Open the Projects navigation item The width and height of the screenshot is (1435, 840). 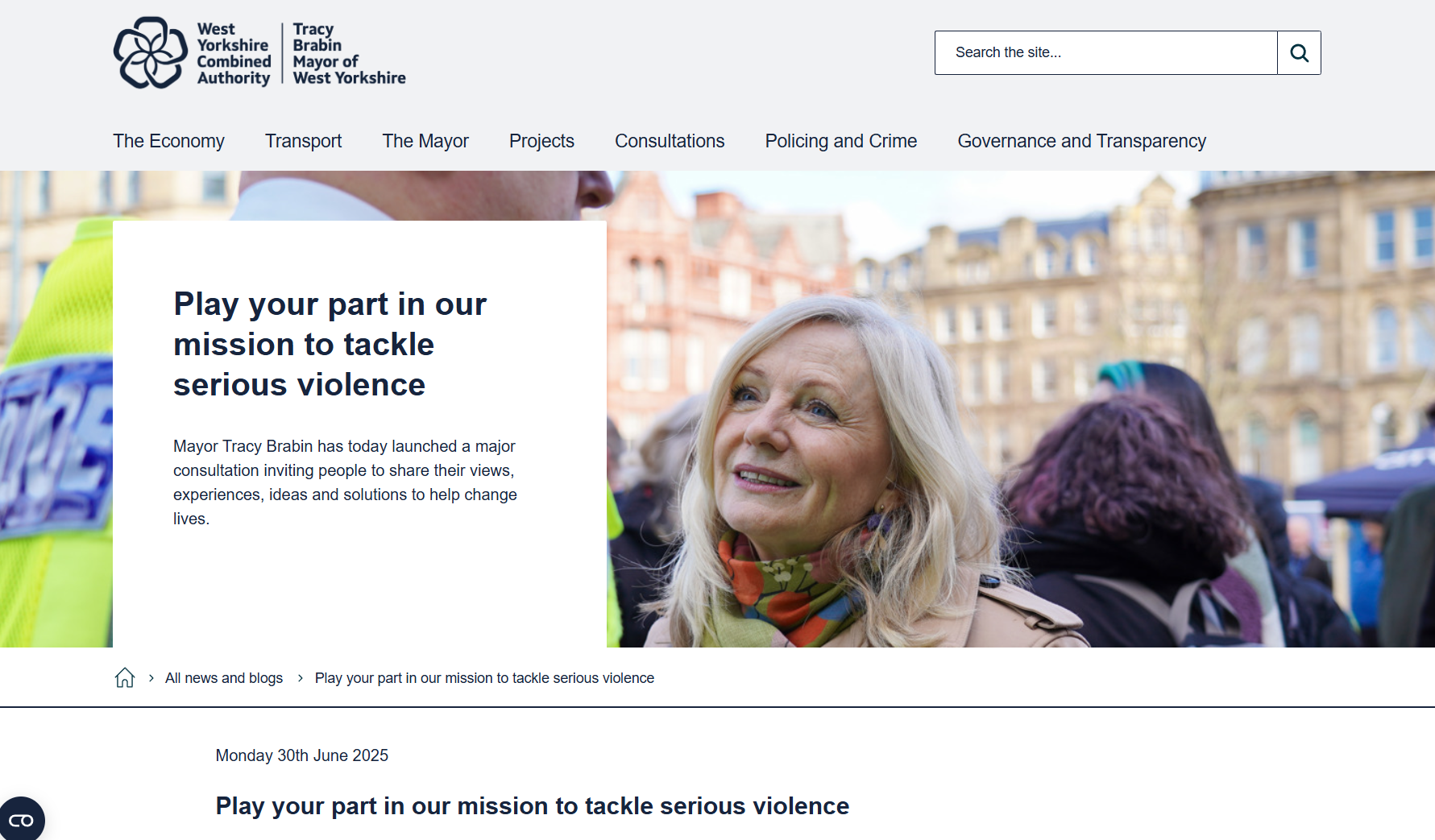[x=541, y=141]
